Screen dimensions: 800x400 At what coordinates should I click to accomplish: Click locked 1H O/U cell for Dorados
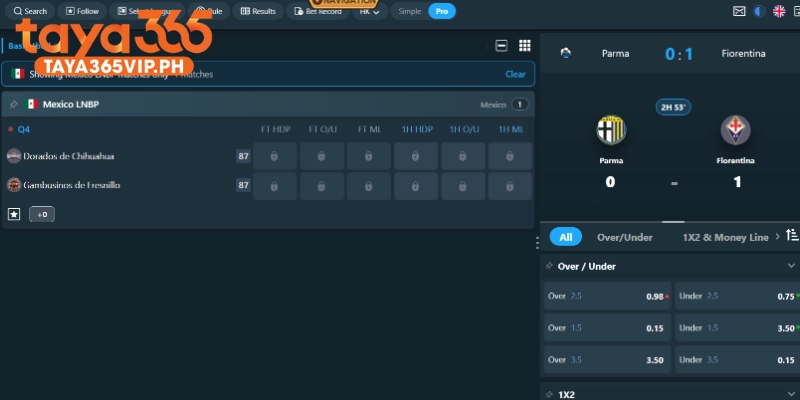coord(463,156)
